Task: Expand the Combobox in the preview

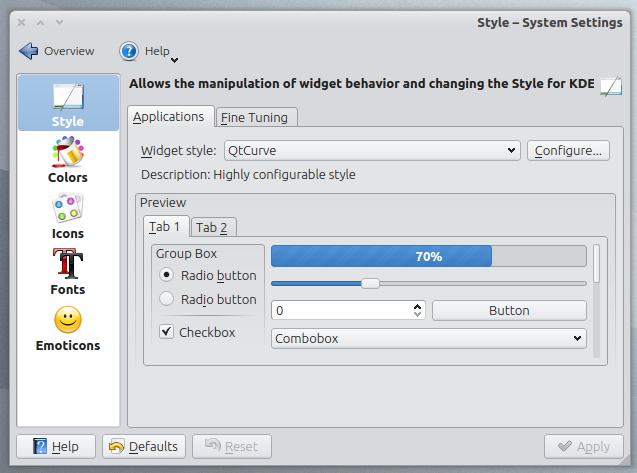Action: 429,338
